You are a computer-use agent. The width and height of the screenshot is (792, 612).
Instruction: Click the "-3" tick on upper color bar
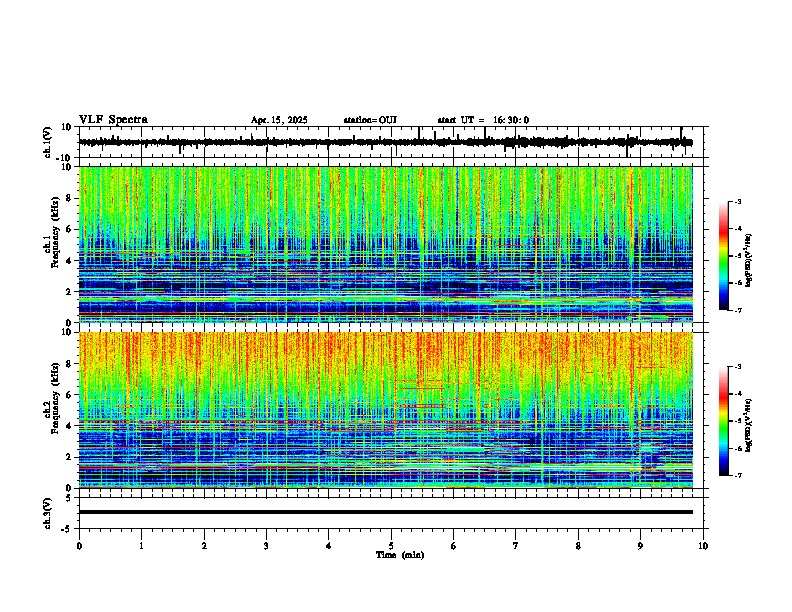[x=738, y=202]
